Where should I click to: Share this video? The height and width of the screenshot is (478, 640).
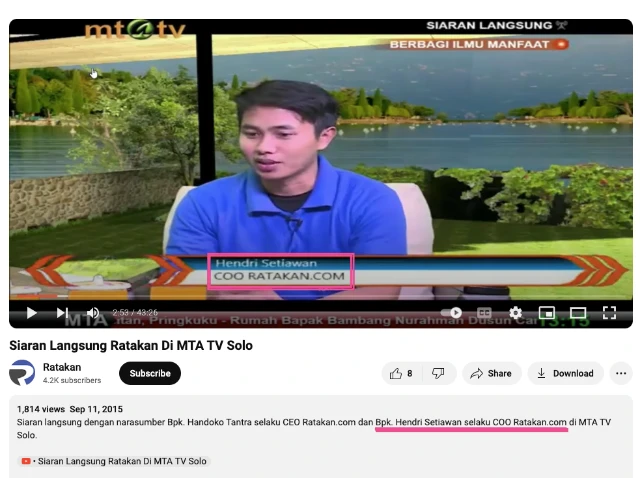[491, 373]
